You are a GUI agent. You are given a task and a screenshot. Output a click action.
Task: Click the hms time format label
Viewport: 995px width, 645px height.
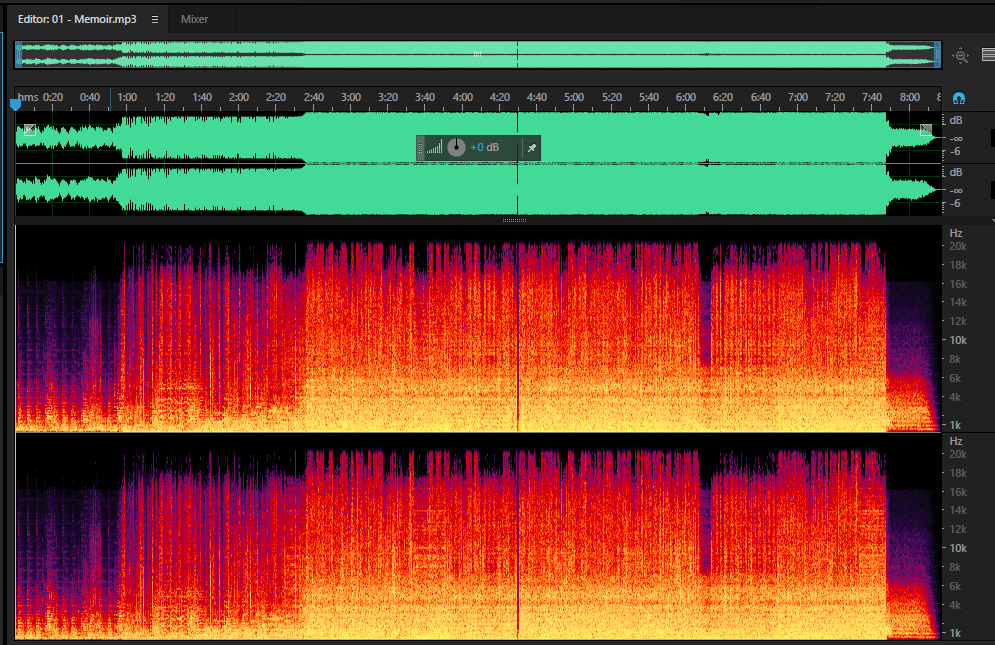click(x=28, y=97)
